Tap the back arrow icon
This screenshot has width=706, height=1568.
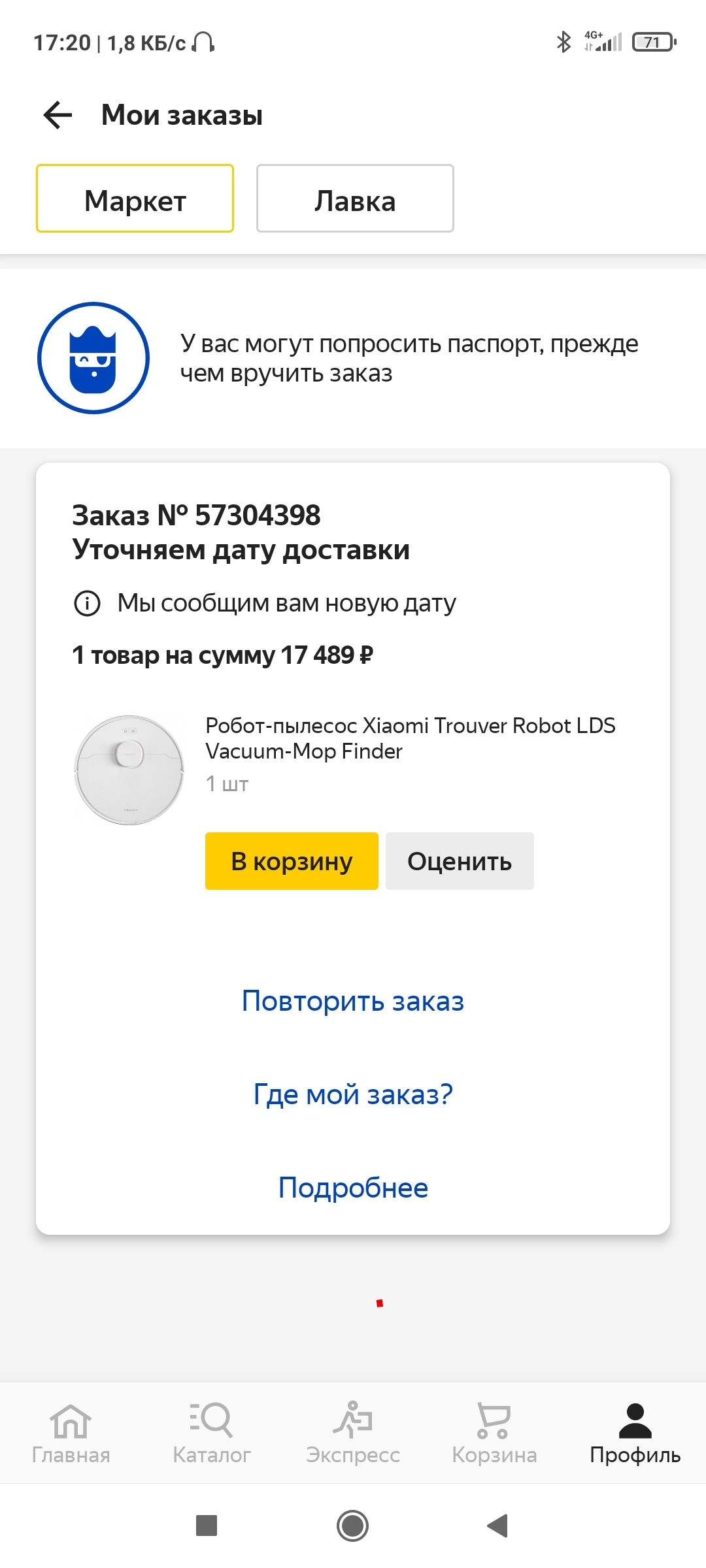click(x=58, y=115)
